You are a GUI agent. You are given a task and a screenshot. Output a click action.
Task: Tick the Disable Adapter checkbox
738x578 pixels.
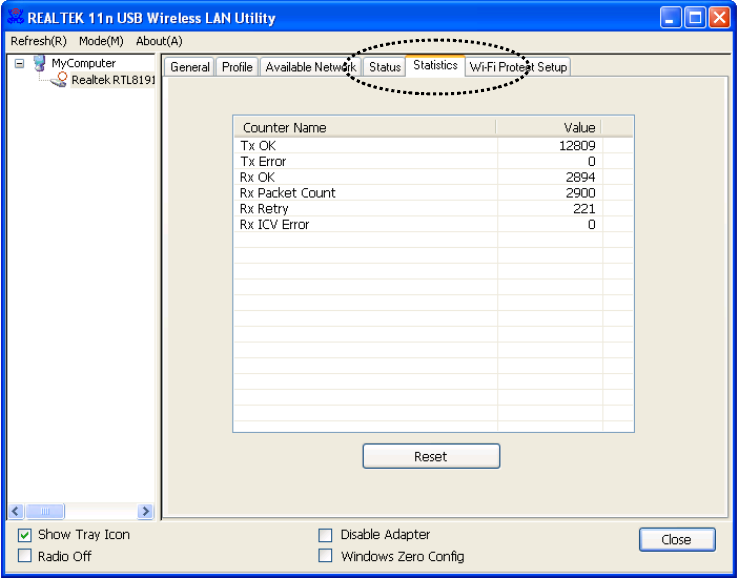pos(325,536)
